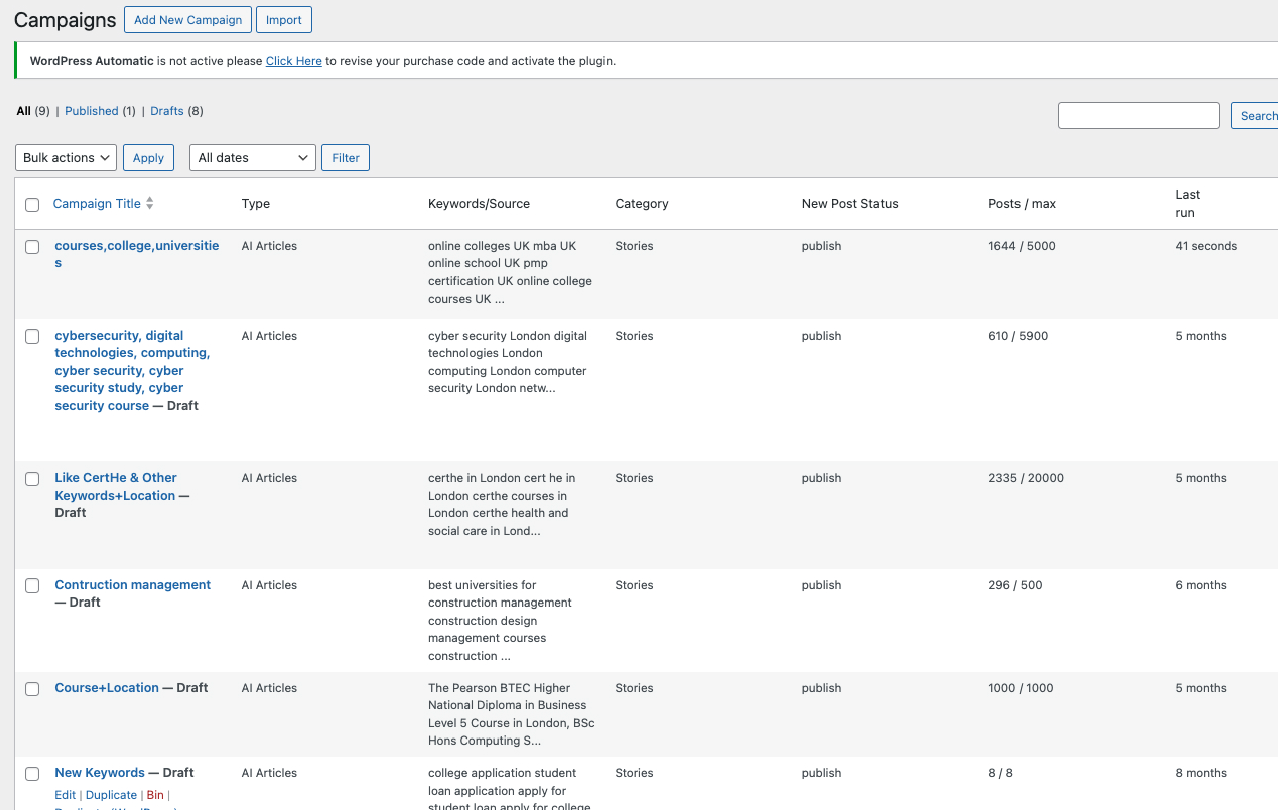Click inside the campaign search field
The height and width of the screenshot is (810, 1278).
(x=1138, y=116)
